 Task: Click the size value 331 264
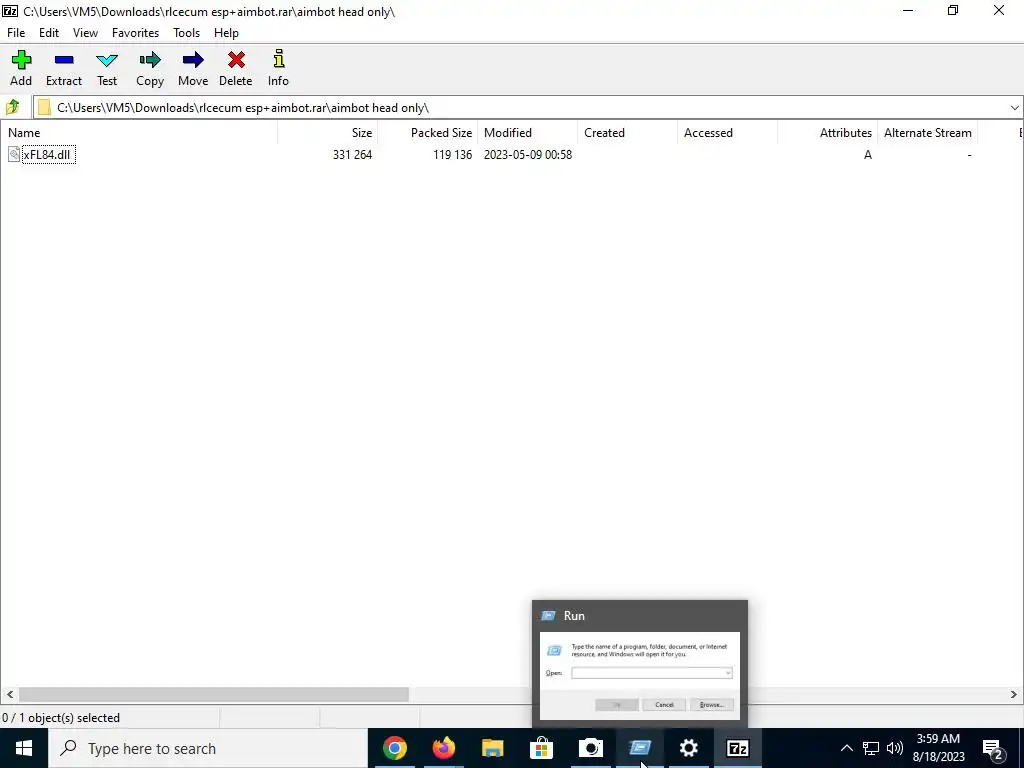point(352,155)
